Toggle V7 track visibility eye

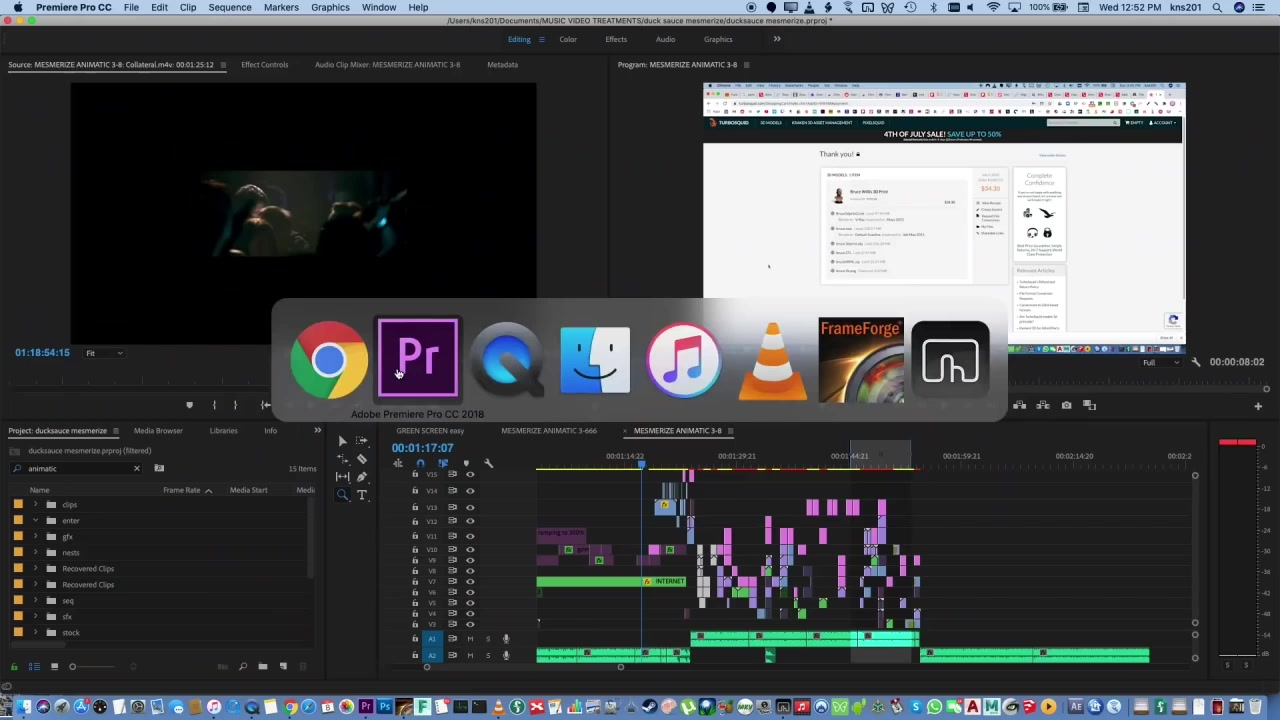point(470,582)
